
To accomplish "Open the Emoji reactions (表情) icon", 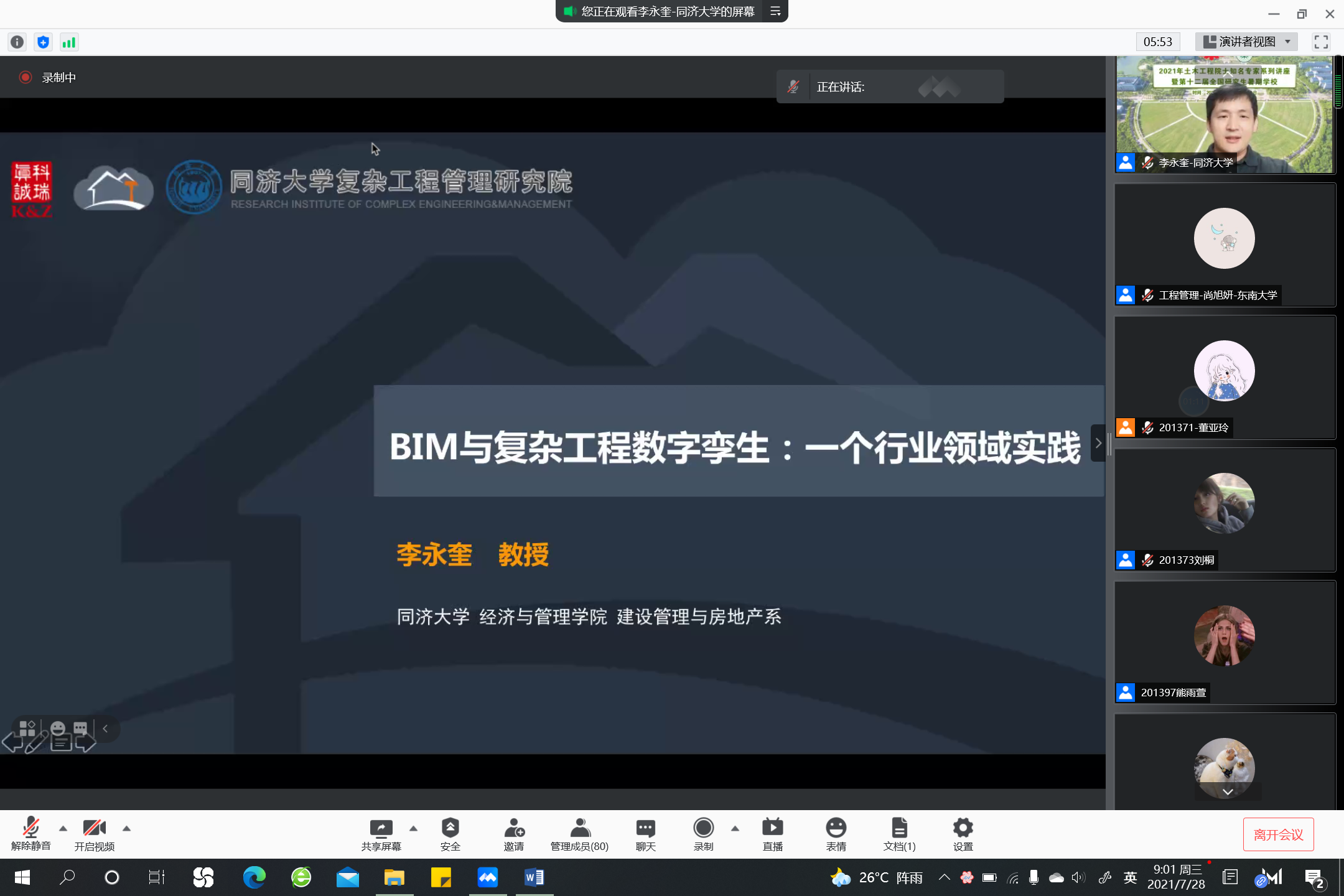I will 836,828.
